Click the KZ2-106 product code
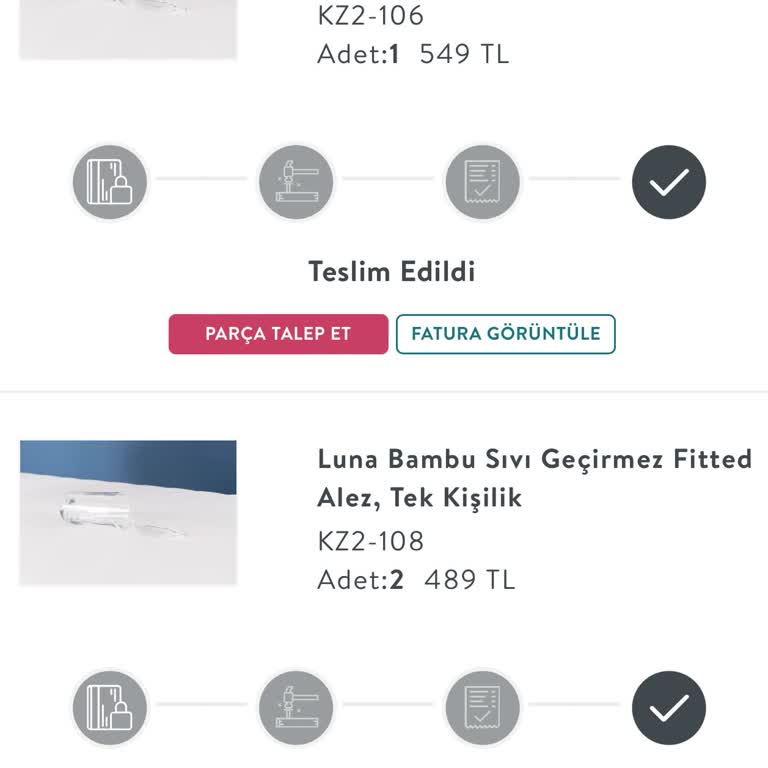Viewport: 768px width, 768px height. tap(371, 16)
